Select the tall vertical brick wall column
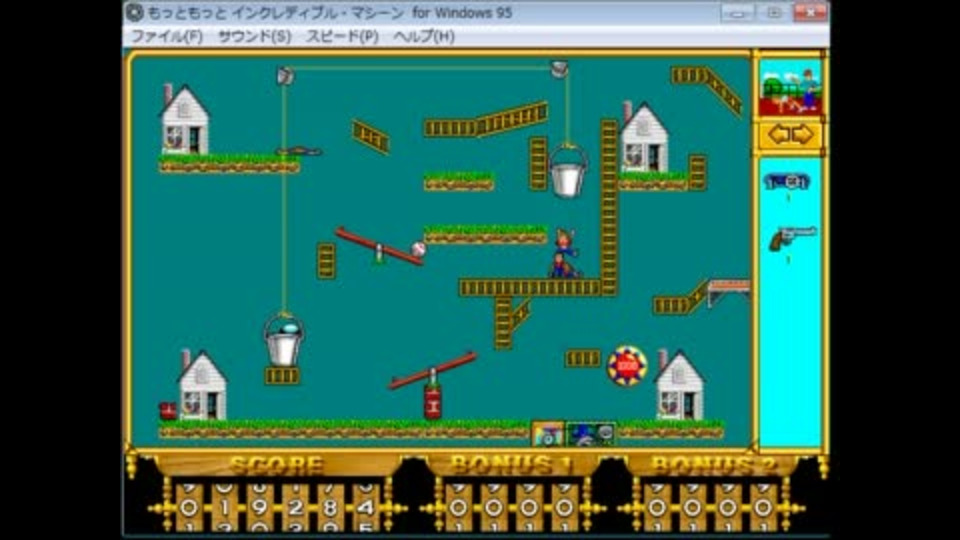Viewport: 960px width, 540px height. [609, 208]
